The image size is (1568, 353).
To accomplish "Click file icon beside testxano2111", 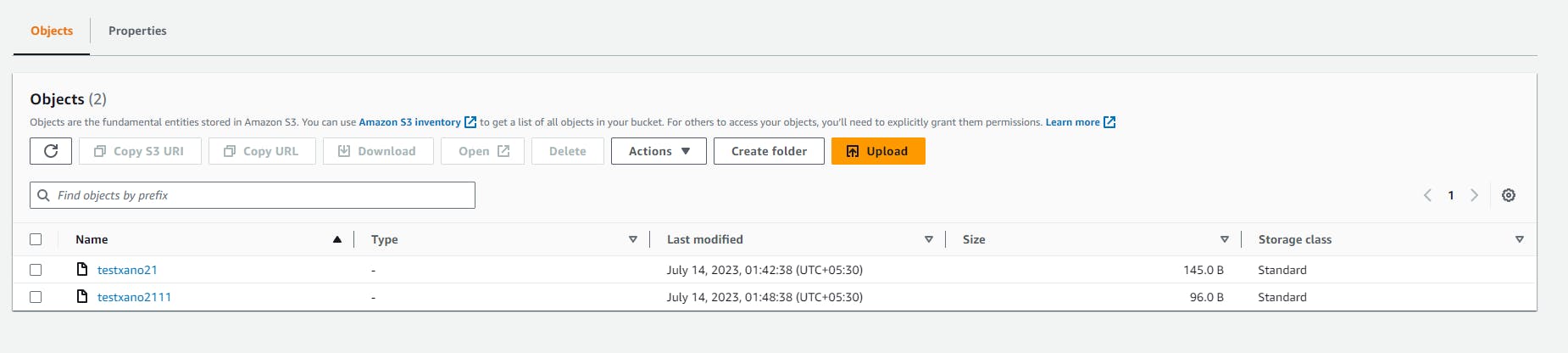I will coord(82,297).
